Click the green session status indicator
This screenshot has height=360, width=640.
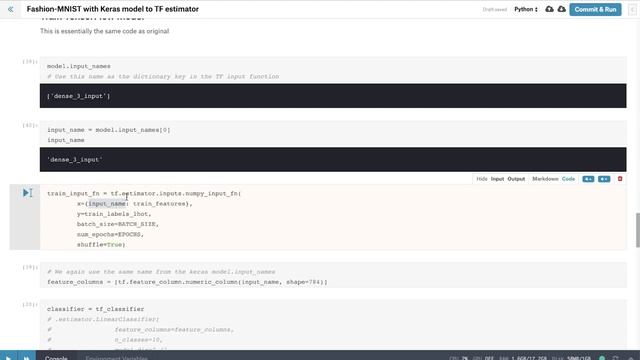pyautogui.click(x=602, y=358)
